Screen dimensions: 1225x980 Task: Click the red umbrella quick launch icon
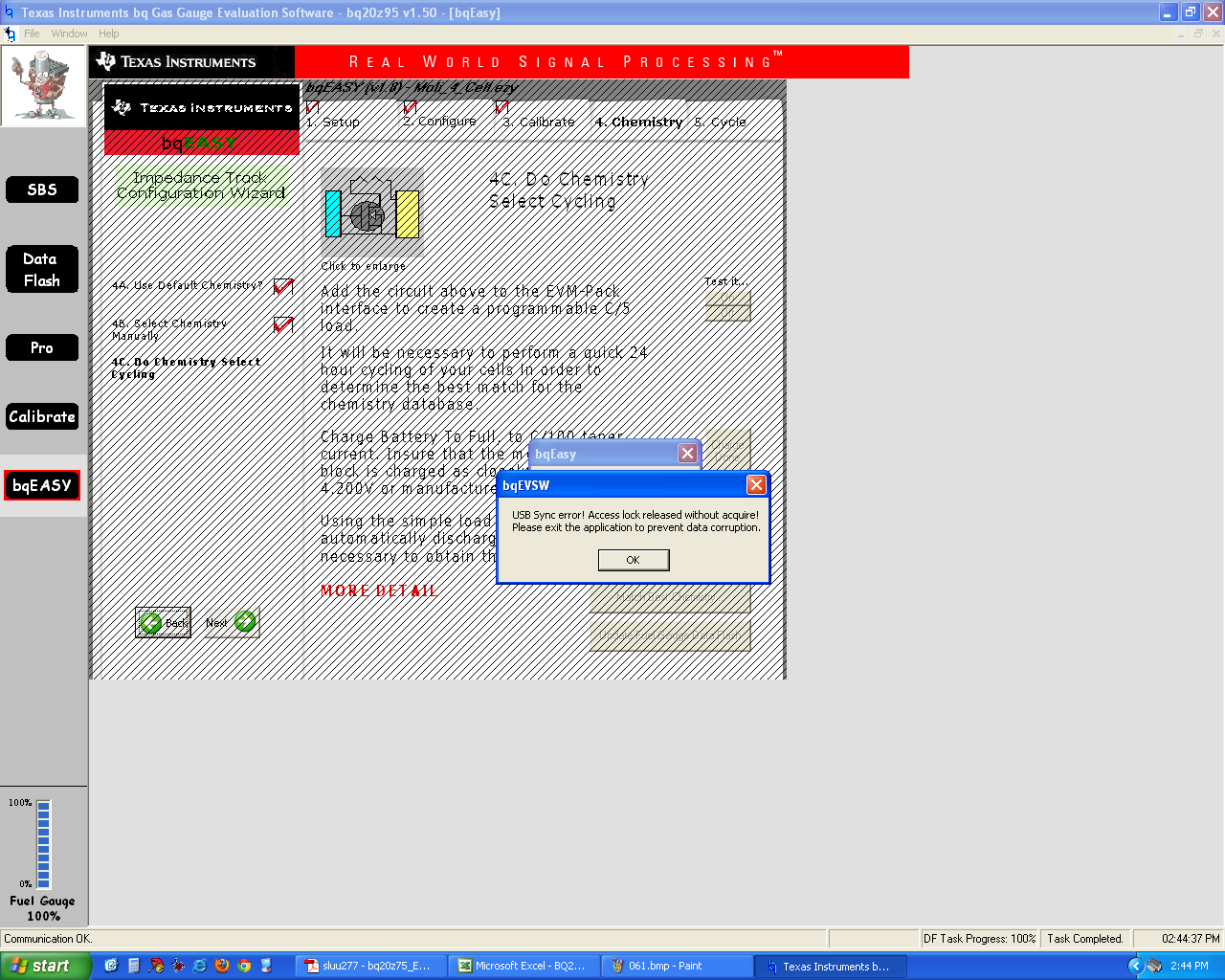pyautogui.click(x=156, y=966)
